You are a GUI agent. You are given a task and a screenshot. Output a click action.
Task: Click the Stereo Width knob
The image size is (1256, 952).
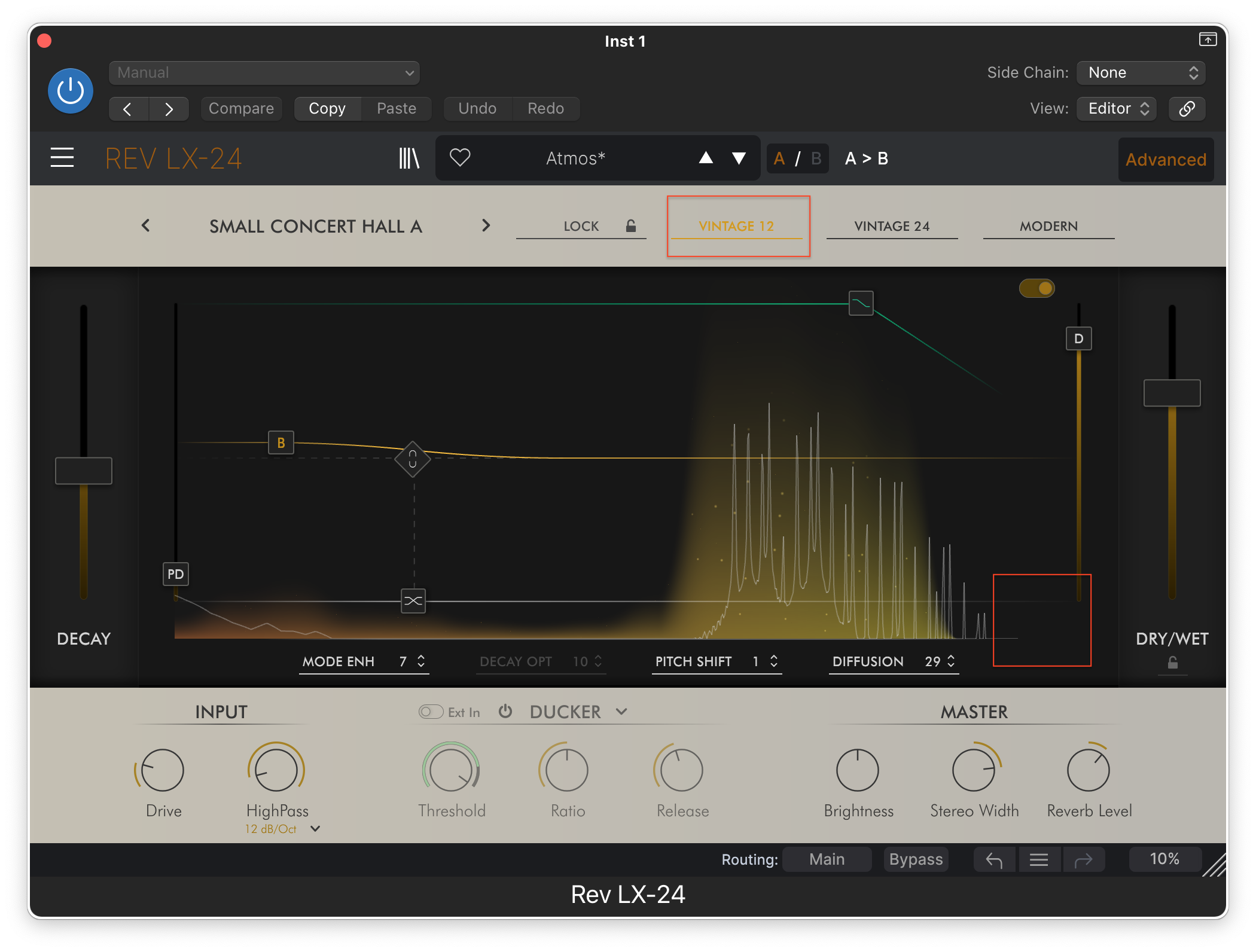[x=974, y=770]
